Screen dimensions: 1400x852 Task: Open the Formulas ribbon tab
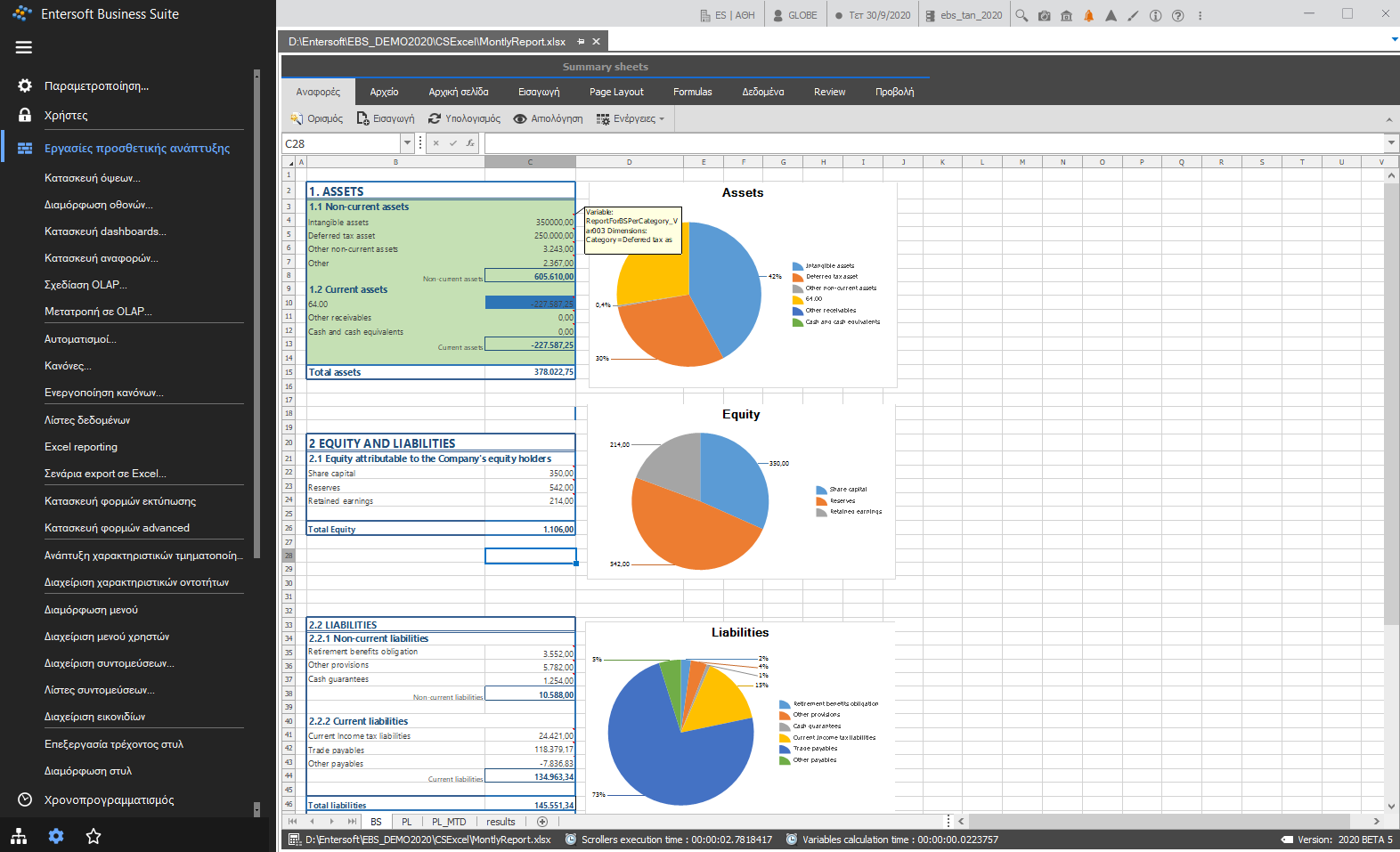(692, 92)
